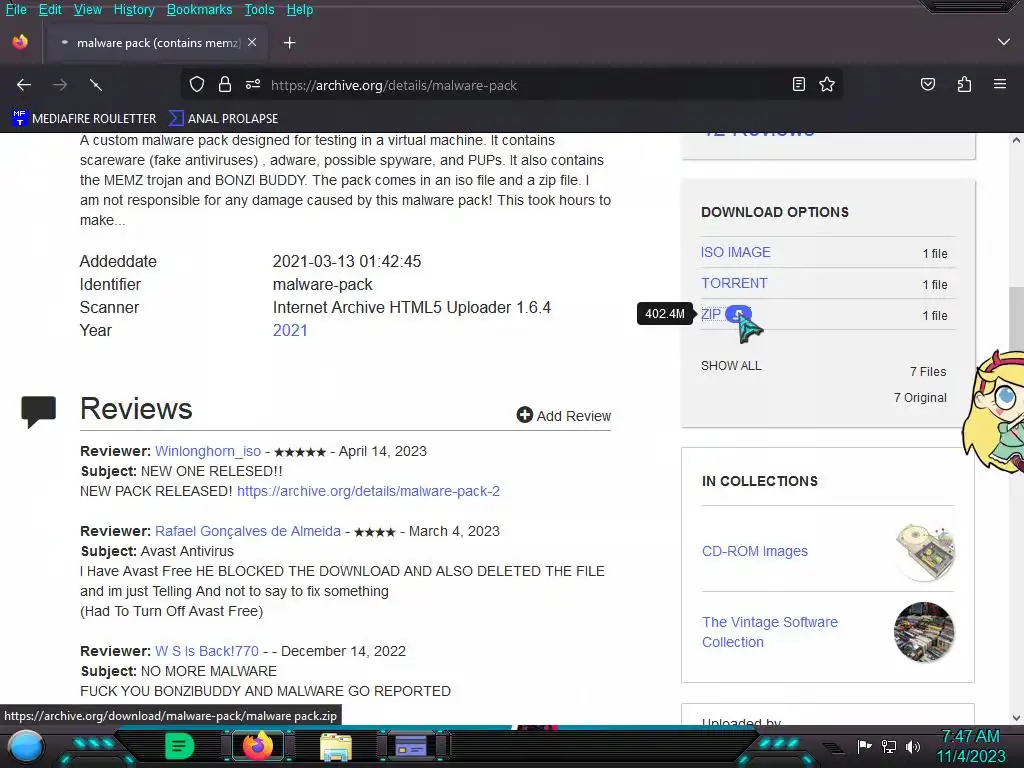Image resolution: width=1024 pixels, height=768 pixels.
Task: Open site permissions icon in address bar
Action: point(253,85)
